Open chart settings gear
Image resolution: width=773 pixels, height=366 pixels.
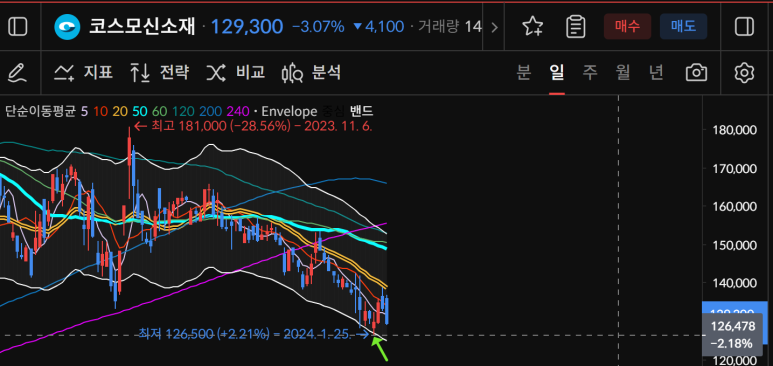coord(744,73)
